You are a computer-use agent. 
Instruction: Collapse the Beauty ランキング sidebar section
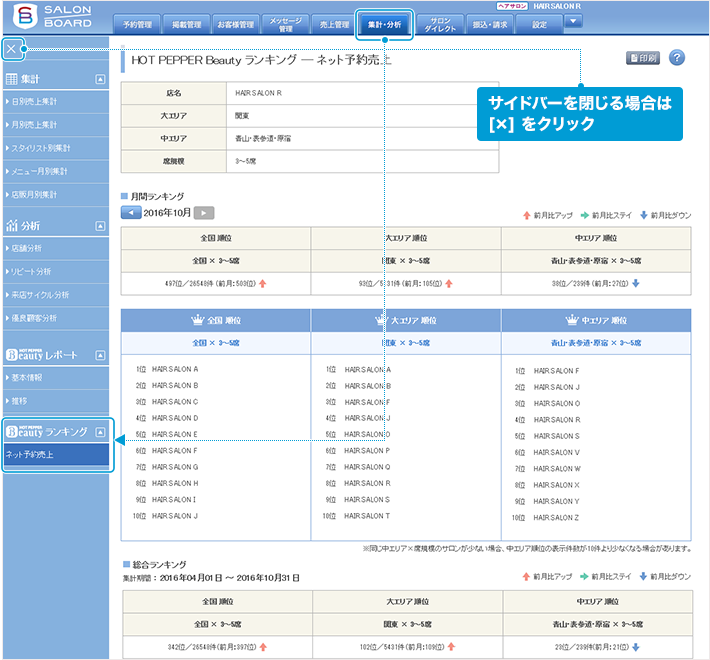coord(100,432)
